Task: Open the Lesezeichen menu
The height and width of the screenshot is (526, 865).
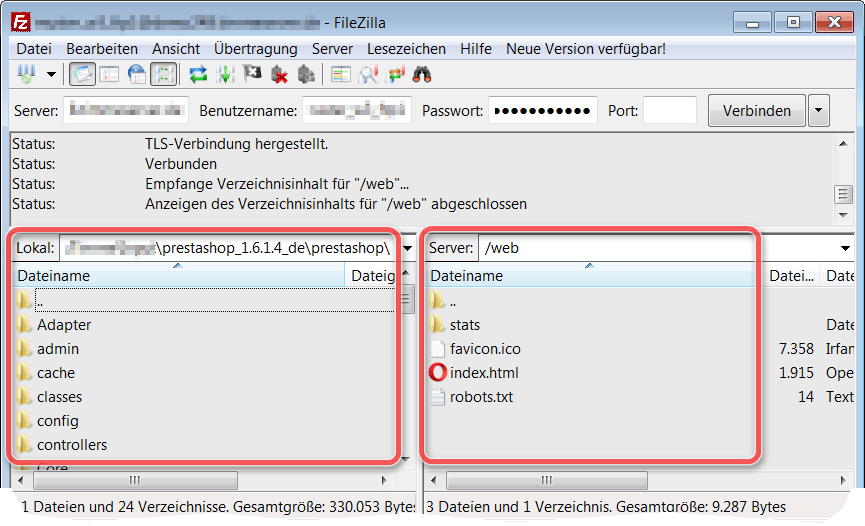Action: coord(406,49)
